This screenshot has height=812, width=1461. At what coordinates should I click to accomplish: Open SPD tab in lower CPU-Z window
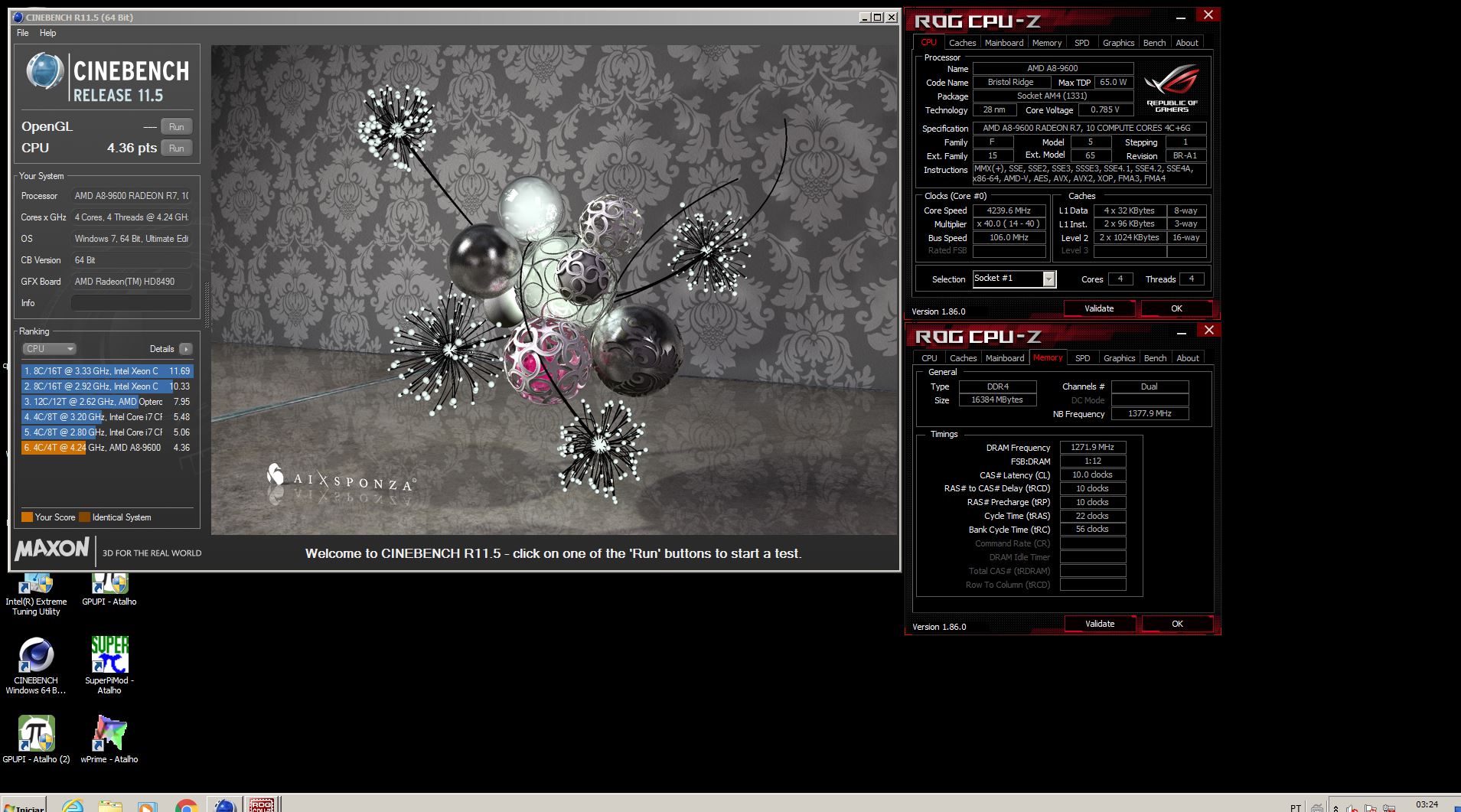[1082, 358]
